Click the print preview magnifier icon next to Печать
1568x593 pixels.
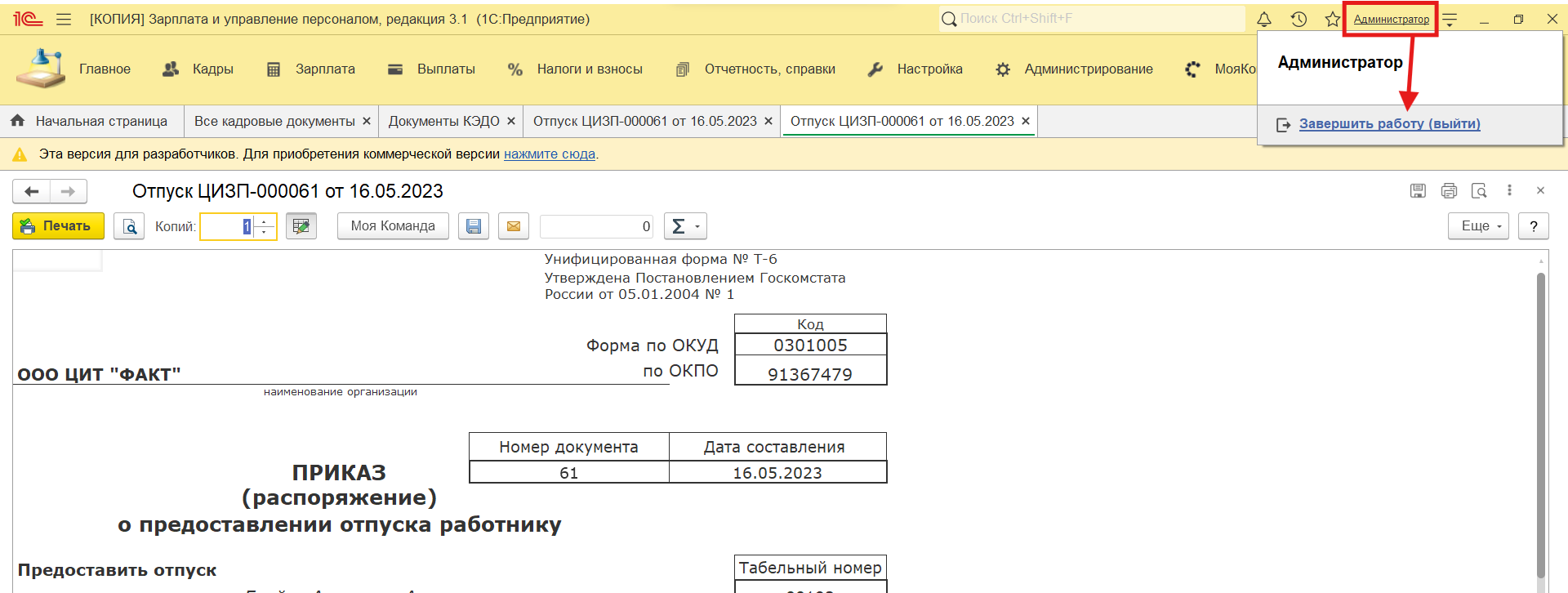(129, 226)
